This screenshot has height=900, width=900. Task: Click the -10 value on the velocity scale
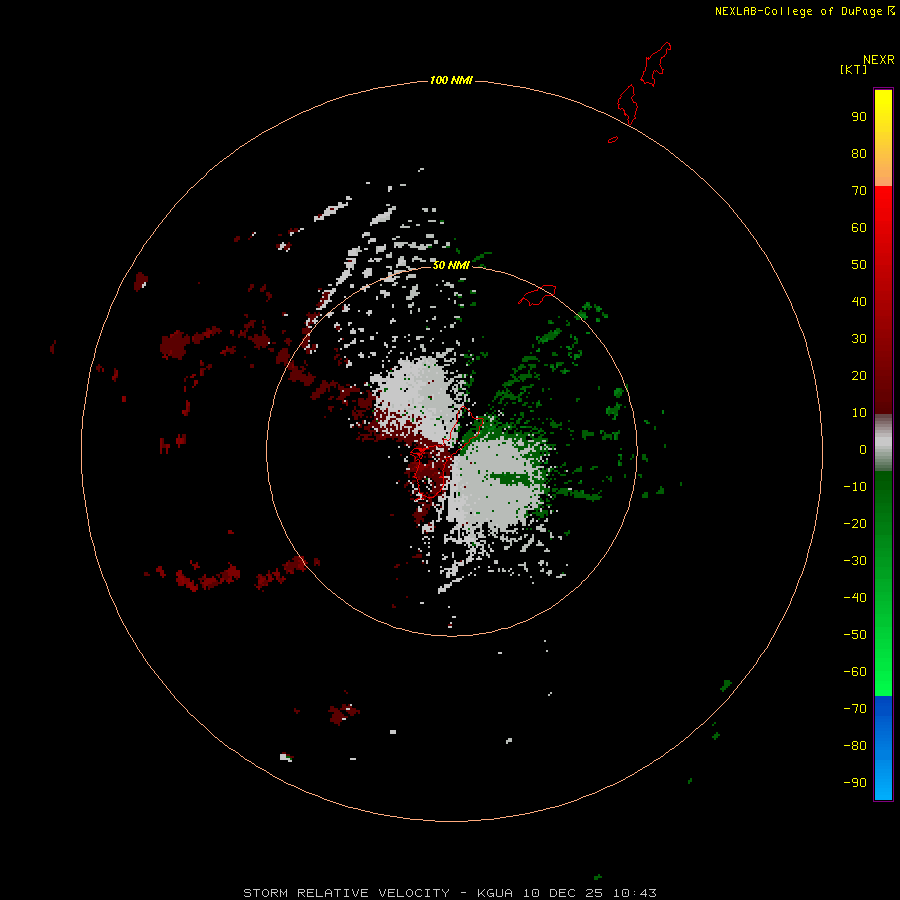pyautogui.click(x=855, y=487)
